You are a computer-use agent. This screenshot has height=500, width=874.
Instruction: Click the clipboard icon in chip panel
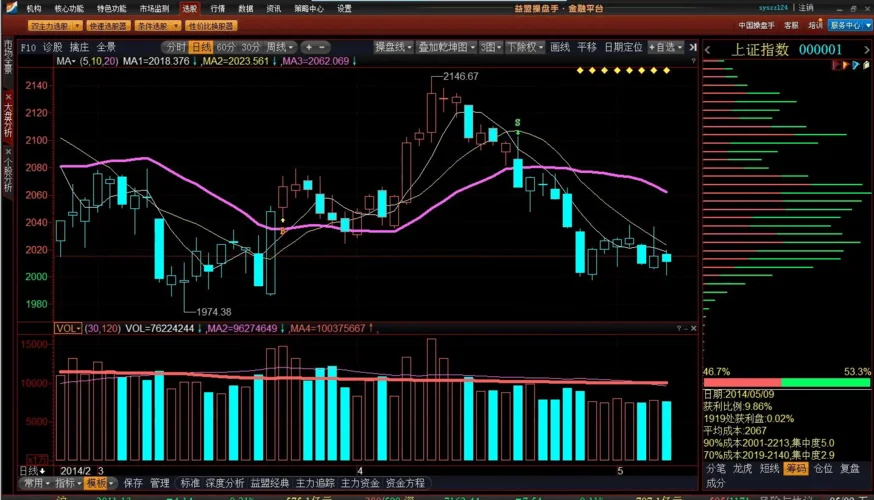tap(866, 65)
